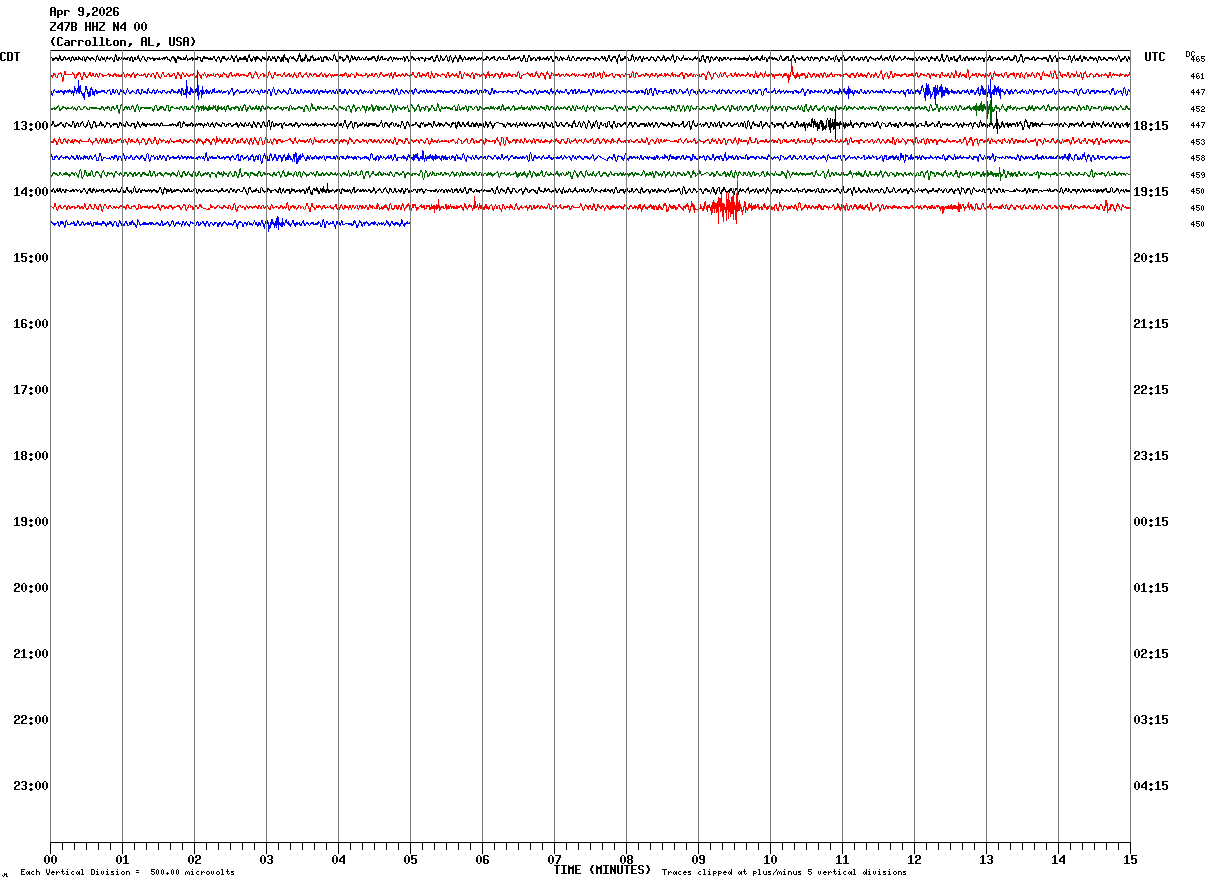Click the 20:15 UTC time label

[1151, 257]
